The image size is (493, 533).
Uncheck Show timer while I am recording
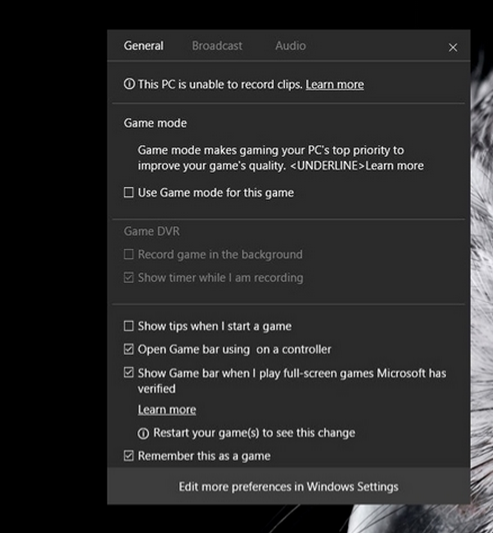129,277
